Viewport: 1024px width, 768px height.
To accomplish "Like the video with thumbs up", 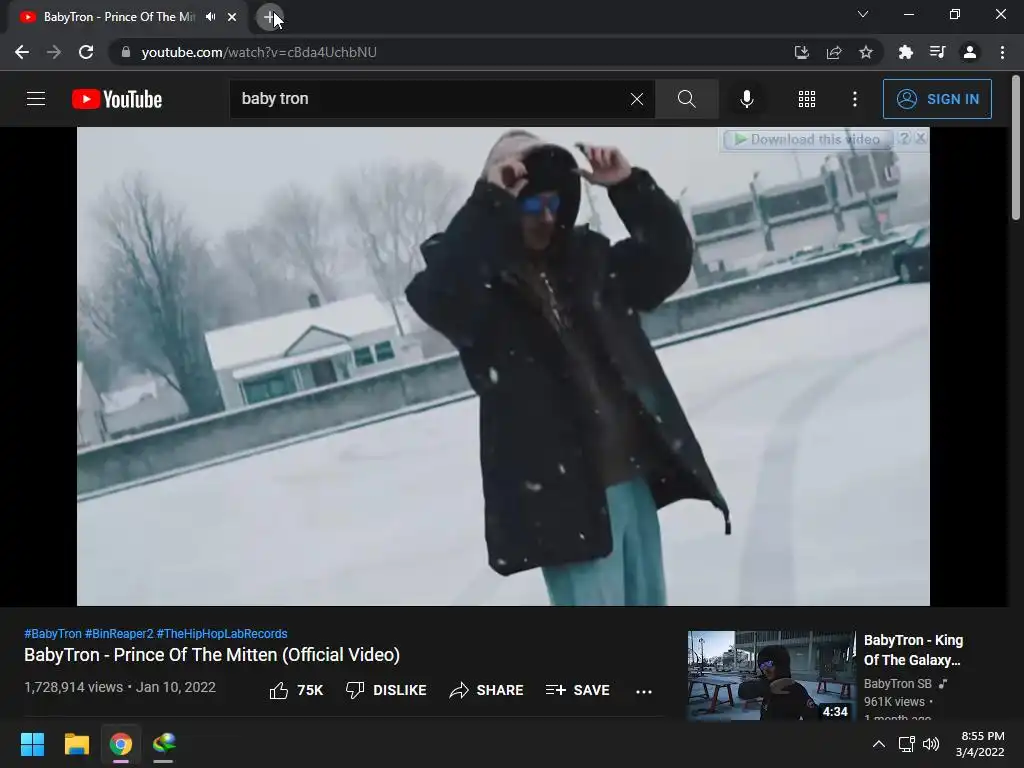I will click(x=296, y=690).
